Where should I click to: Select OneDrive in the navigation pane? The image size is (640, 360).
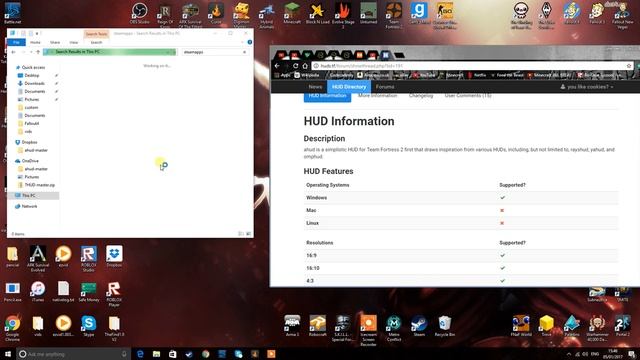click(x=30, y=161)
